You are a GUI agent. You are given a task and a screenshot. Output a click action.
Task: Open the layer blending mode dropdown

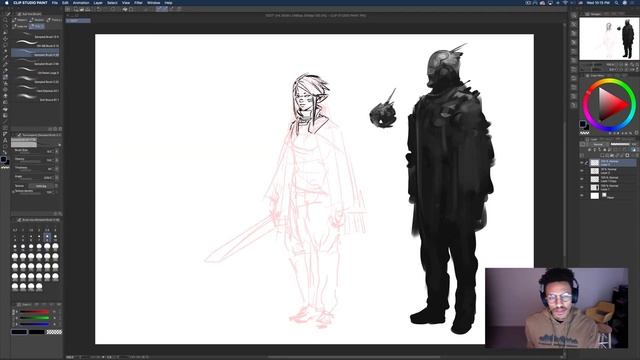click(x=599, y=144)
